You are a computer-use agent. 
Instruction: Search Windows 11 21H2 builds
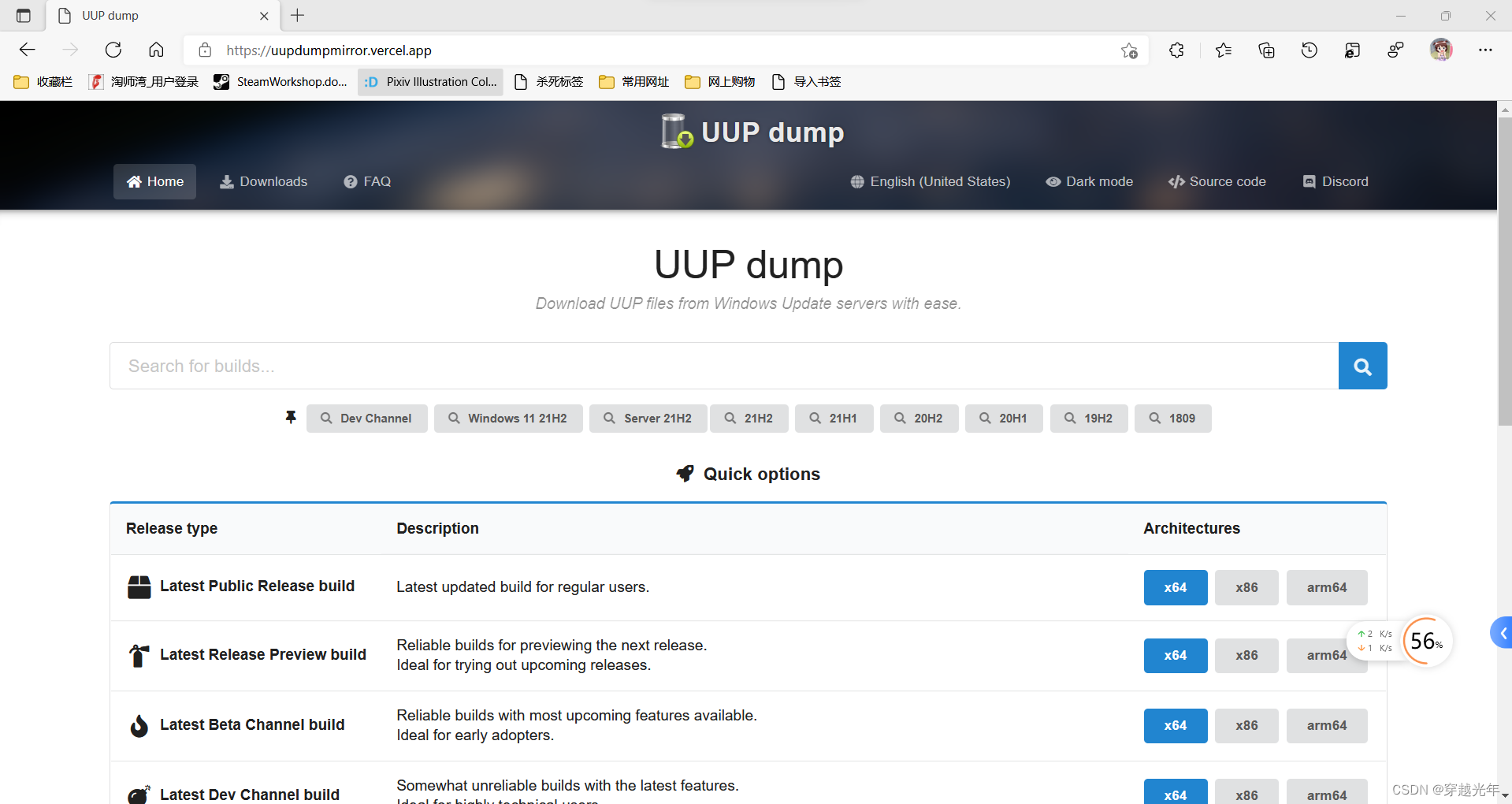click(508, 419)
